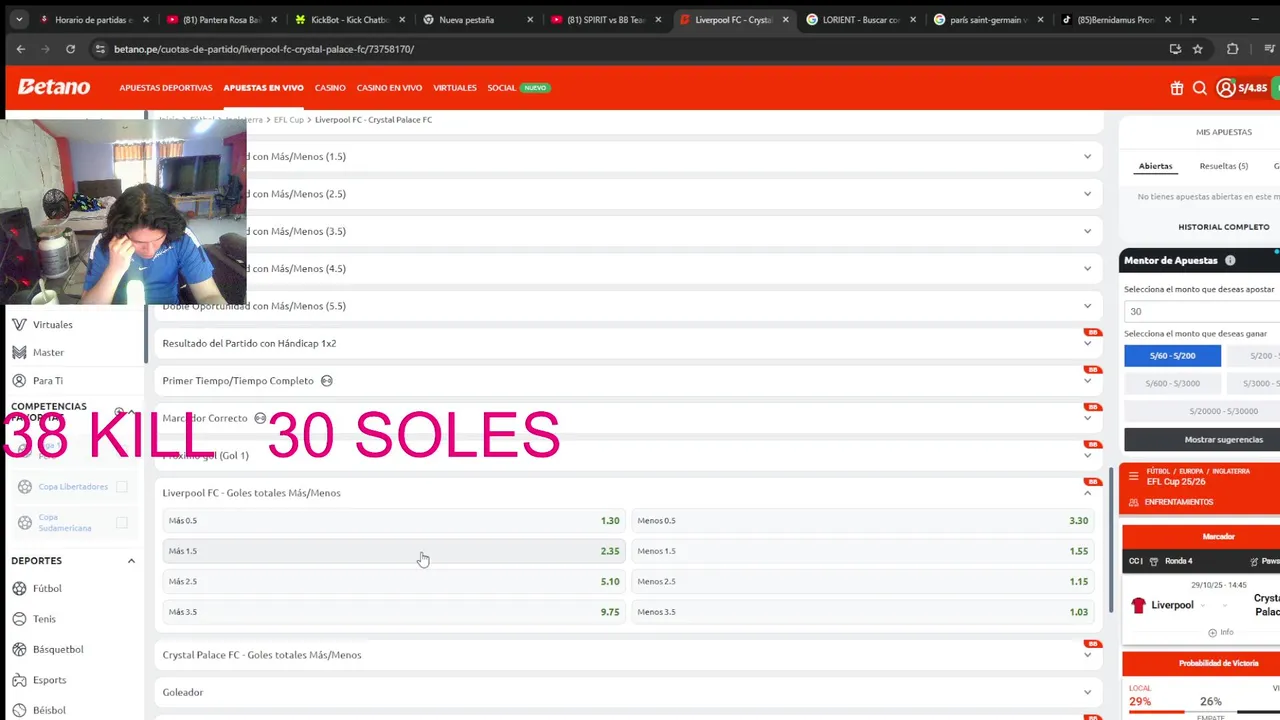Click the Liverpool red jersey icon
Image resolution: width=1280 pixels, height=720 pixels.
[x=1138, y=605]
